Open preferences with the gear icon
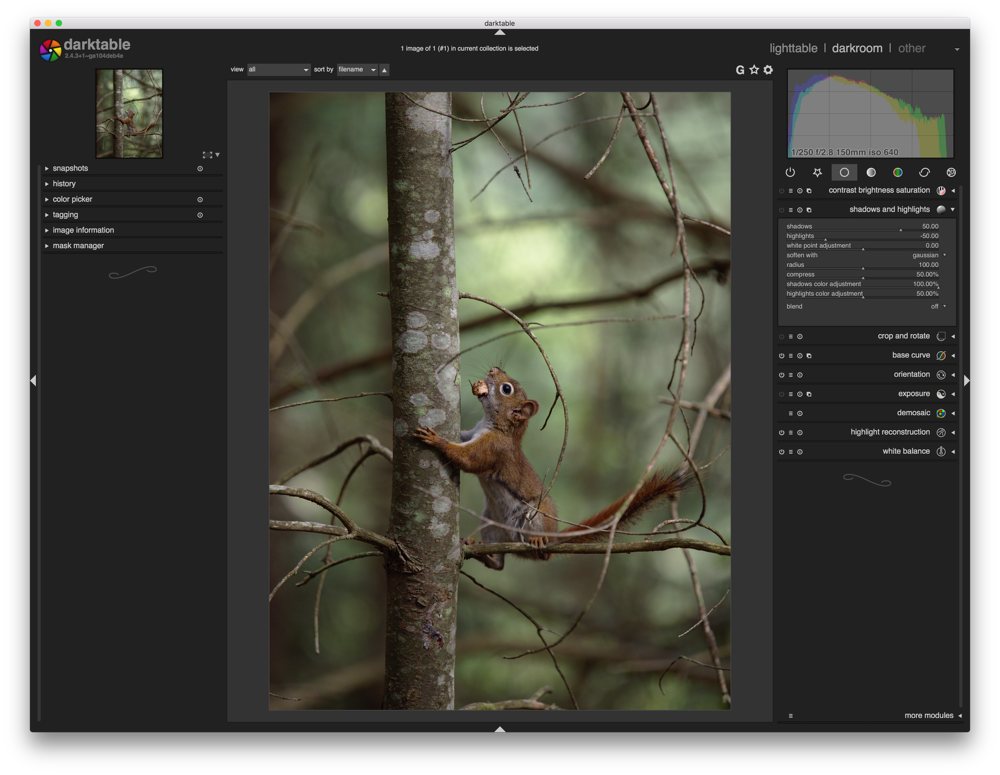Screen dimensions: 1000x775 [768, 70]
